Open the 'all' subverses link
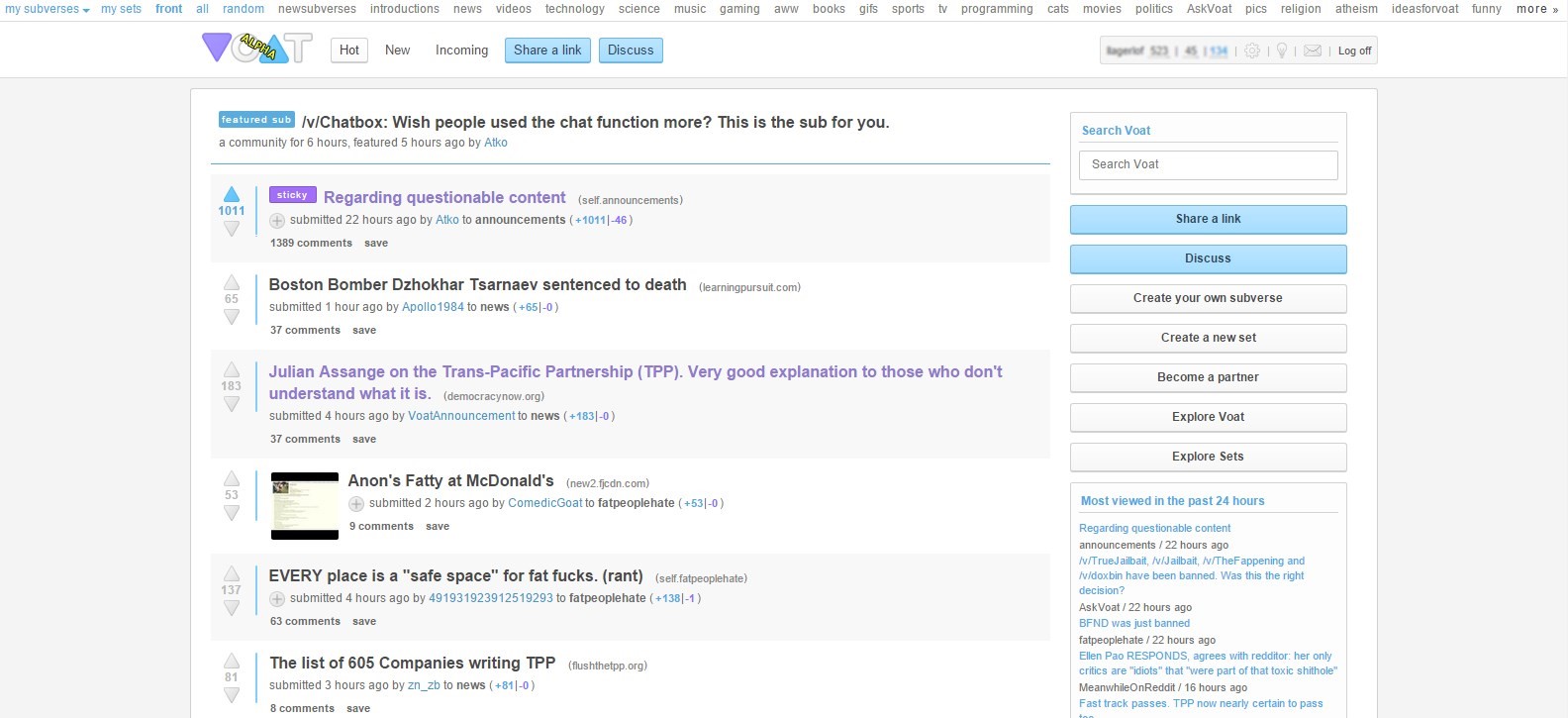 tap(202, 9)
